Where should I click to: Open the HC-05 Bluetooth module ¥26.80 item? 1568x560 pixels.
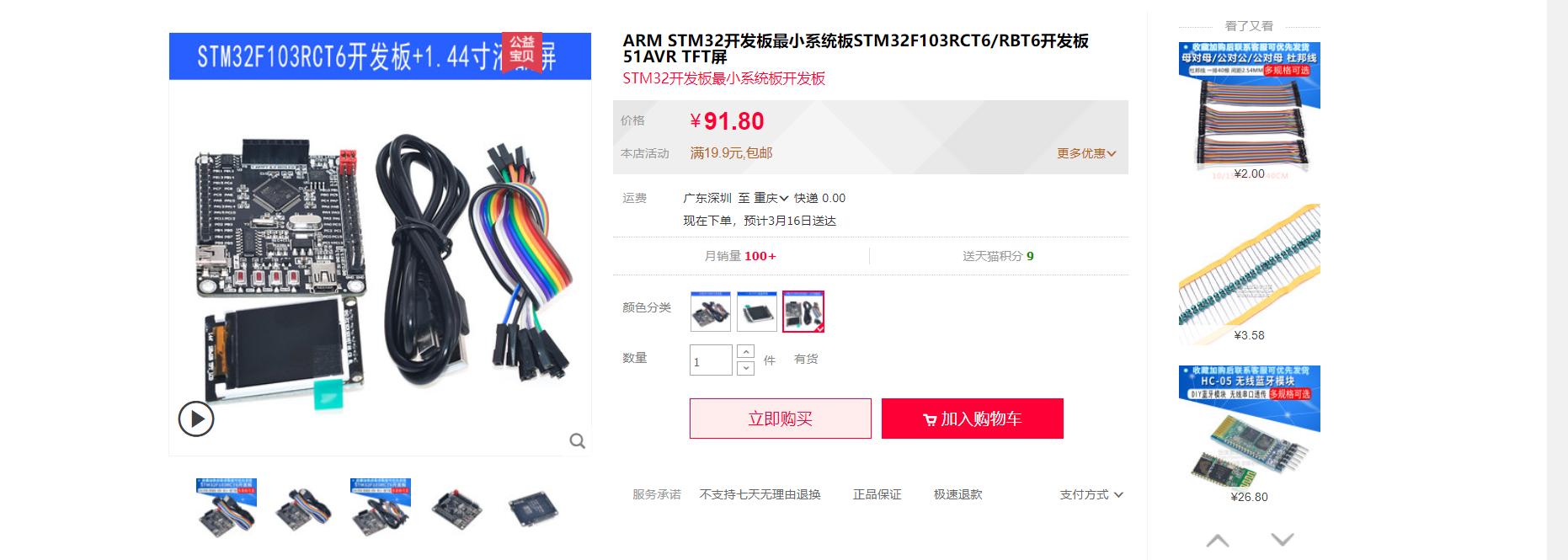point(1250,435)
